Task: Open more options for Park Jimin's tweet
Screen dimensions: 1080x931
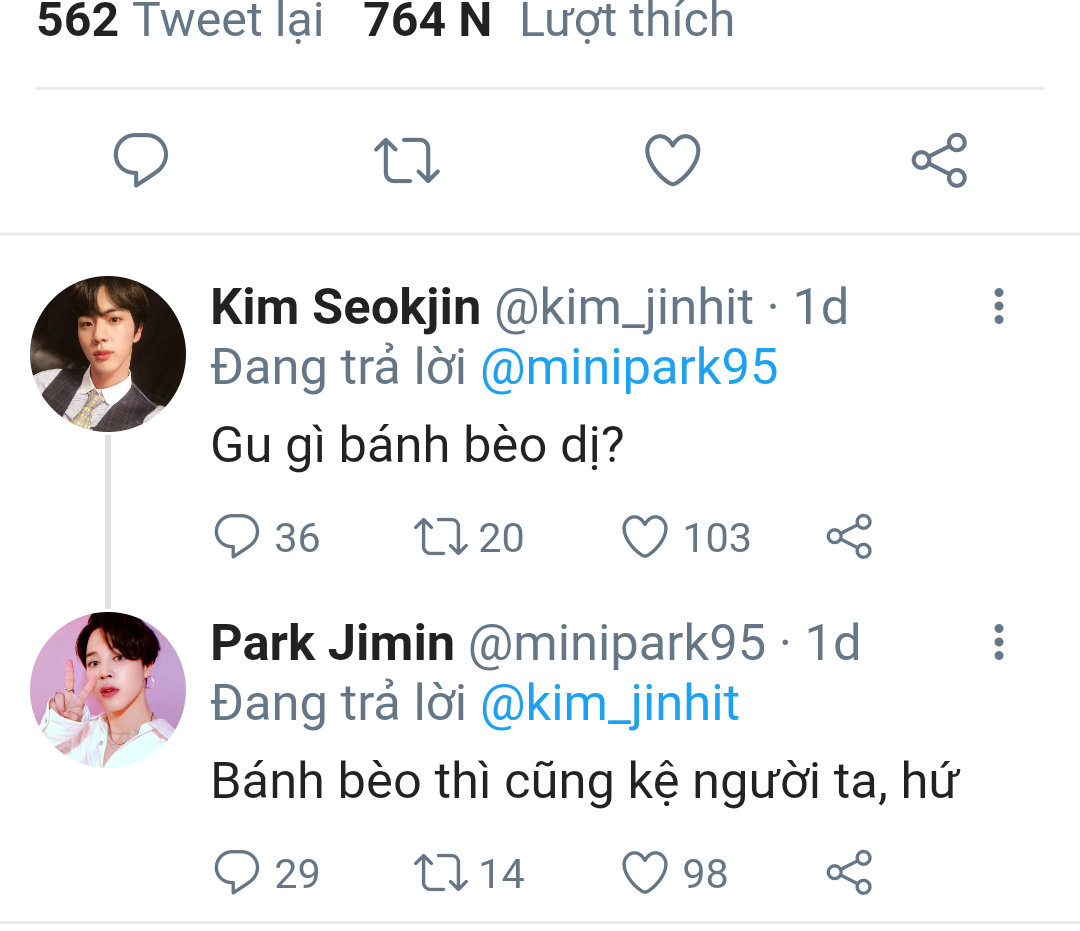Action: click(x=997, y=643)
